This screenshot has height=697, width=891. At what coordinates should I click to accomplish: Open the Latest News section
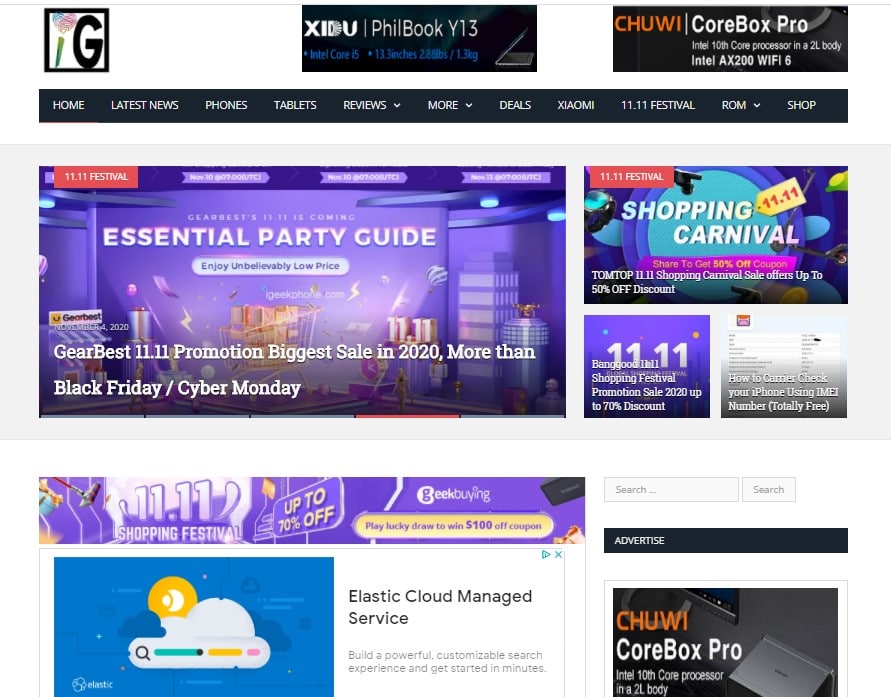point(144,105)
